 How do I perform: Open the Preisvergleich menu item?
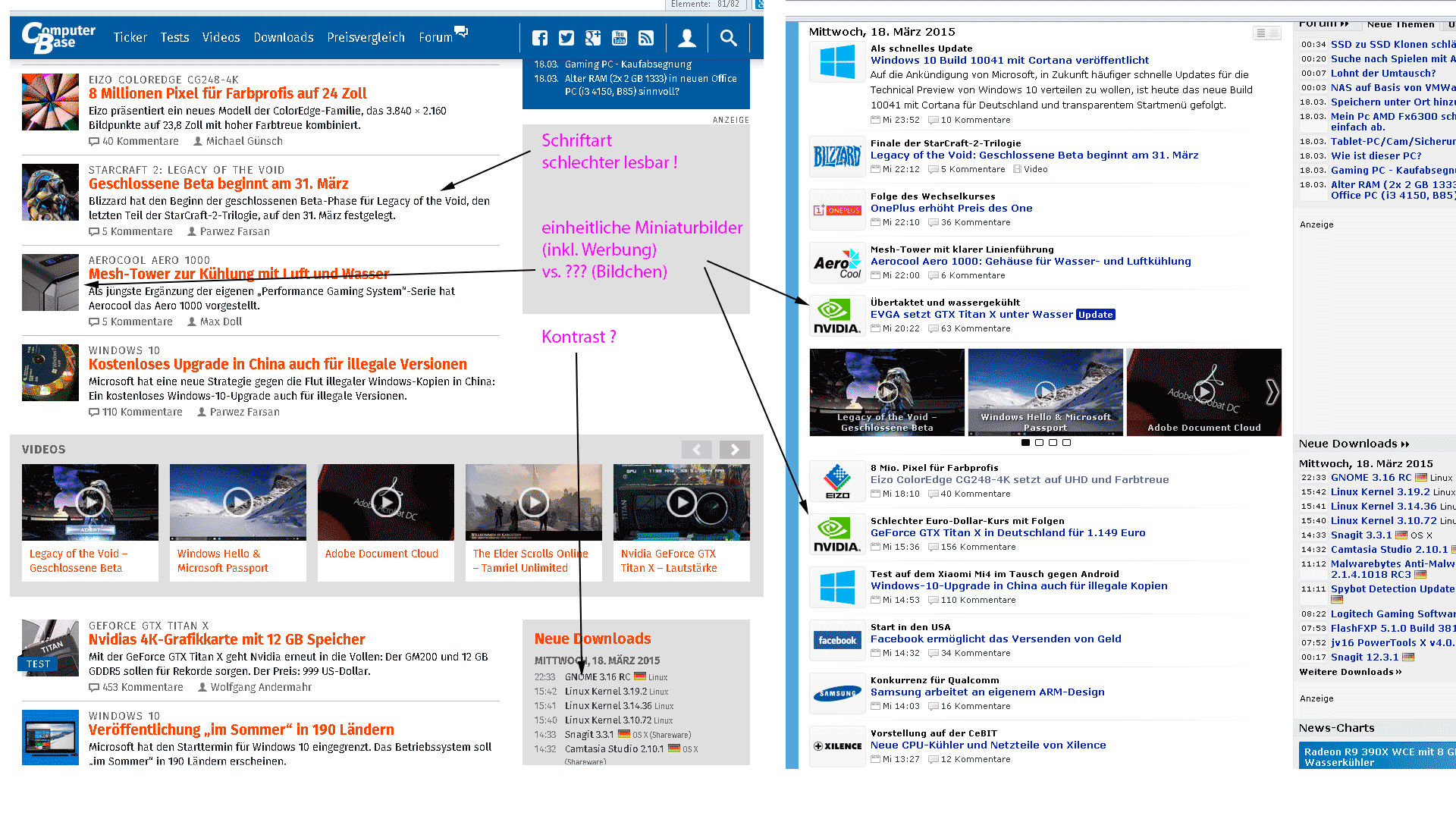pos(366,38)
